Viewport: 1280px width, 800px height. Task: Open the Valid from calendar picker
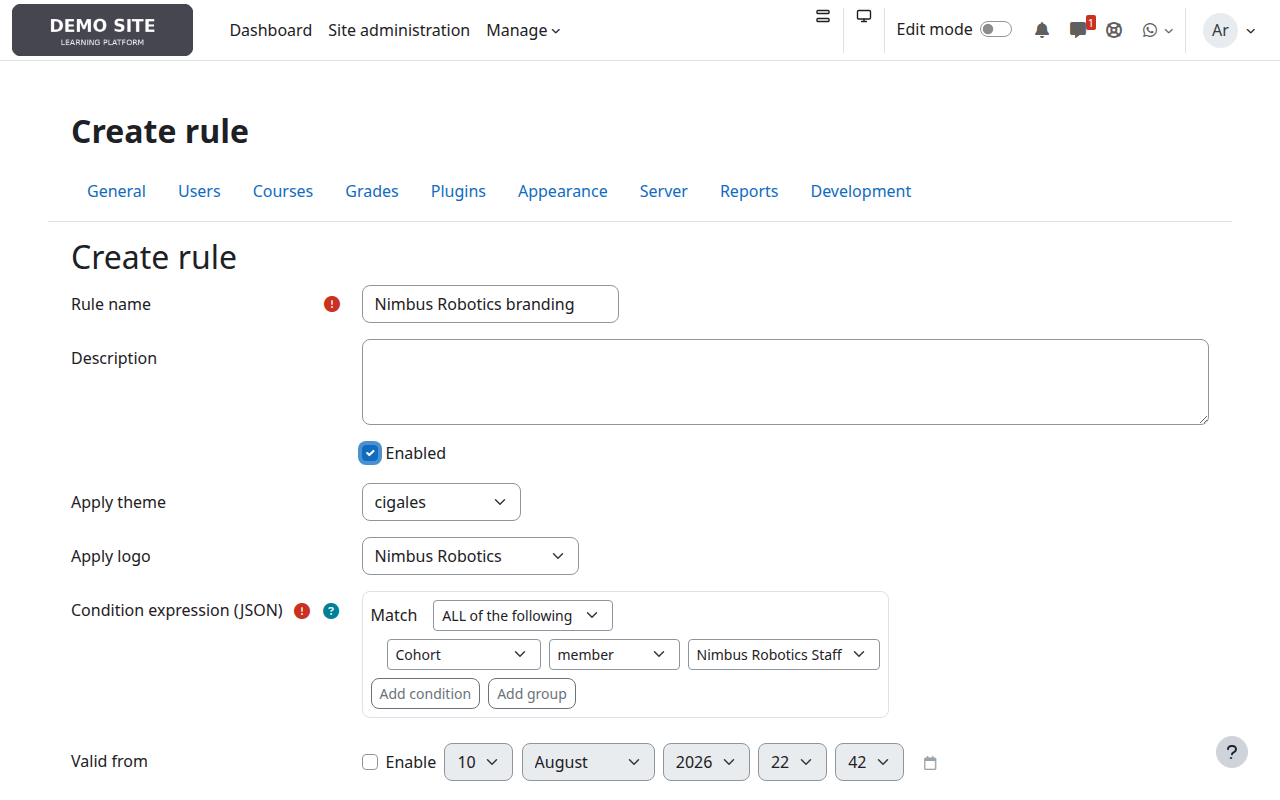(x=930, y=763)
